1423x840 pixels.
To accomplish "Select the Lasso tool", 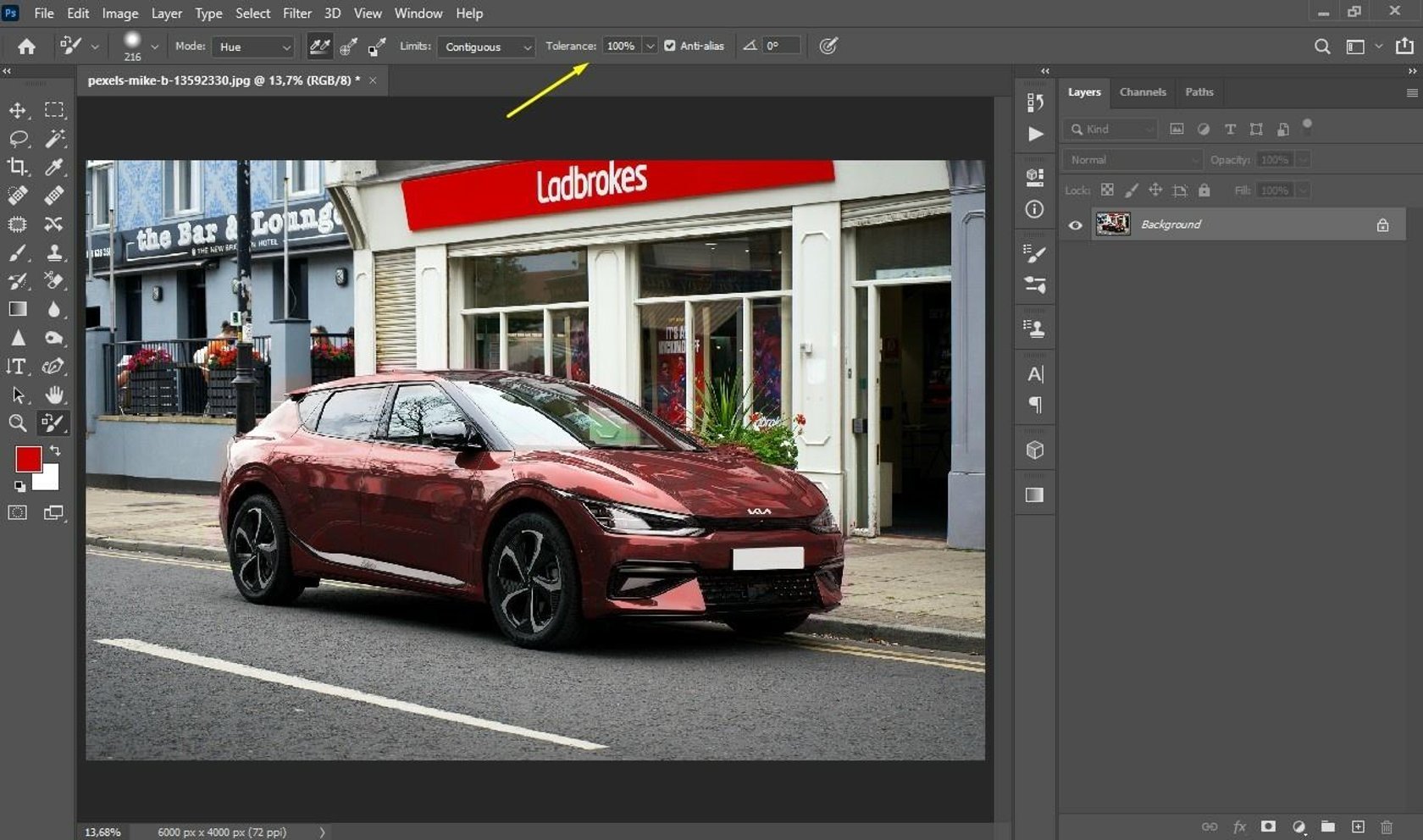I will (x=17, y=138).
